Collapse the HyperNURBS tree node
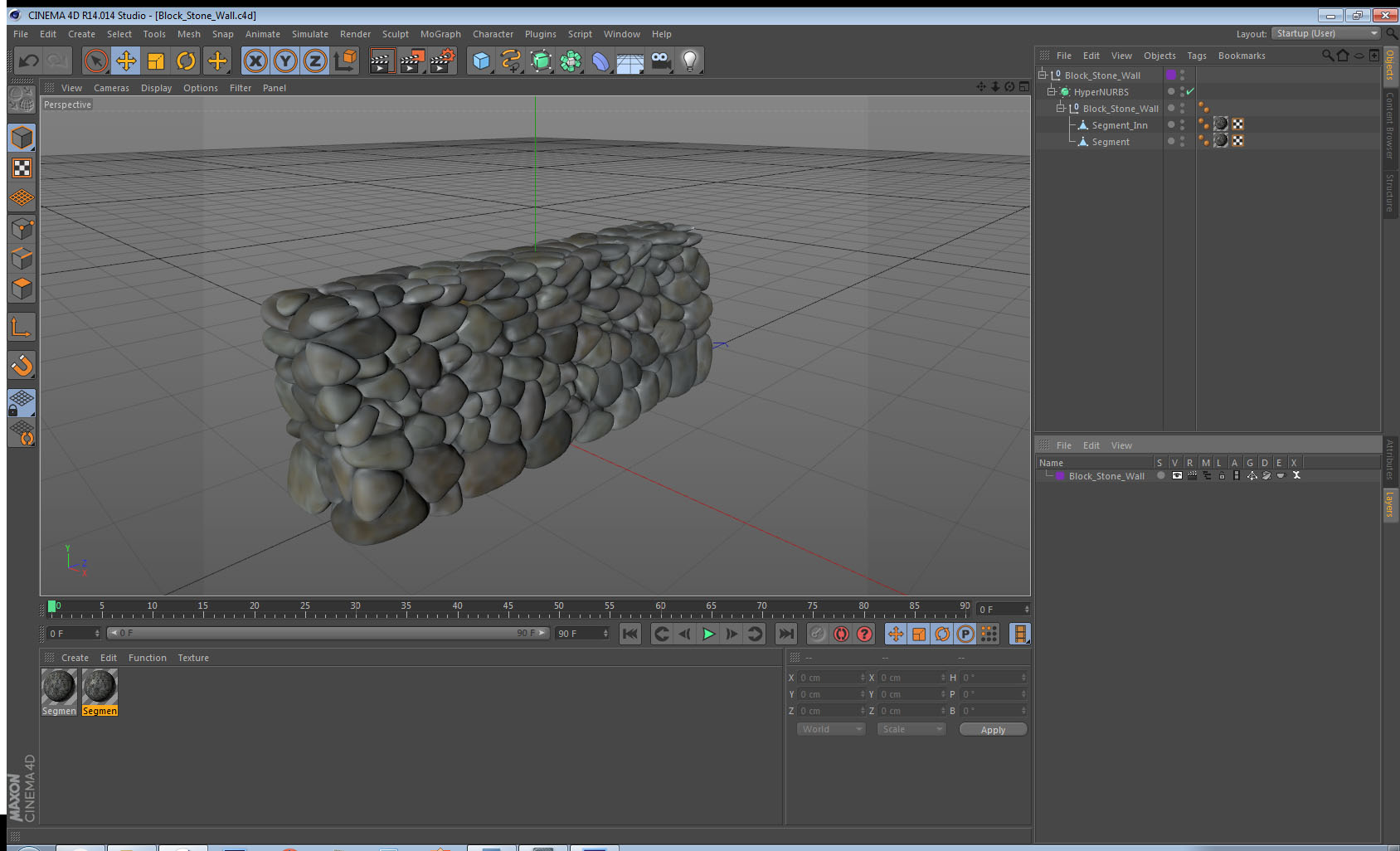Screen dimensions: 1400x851 click(1052, 91)
